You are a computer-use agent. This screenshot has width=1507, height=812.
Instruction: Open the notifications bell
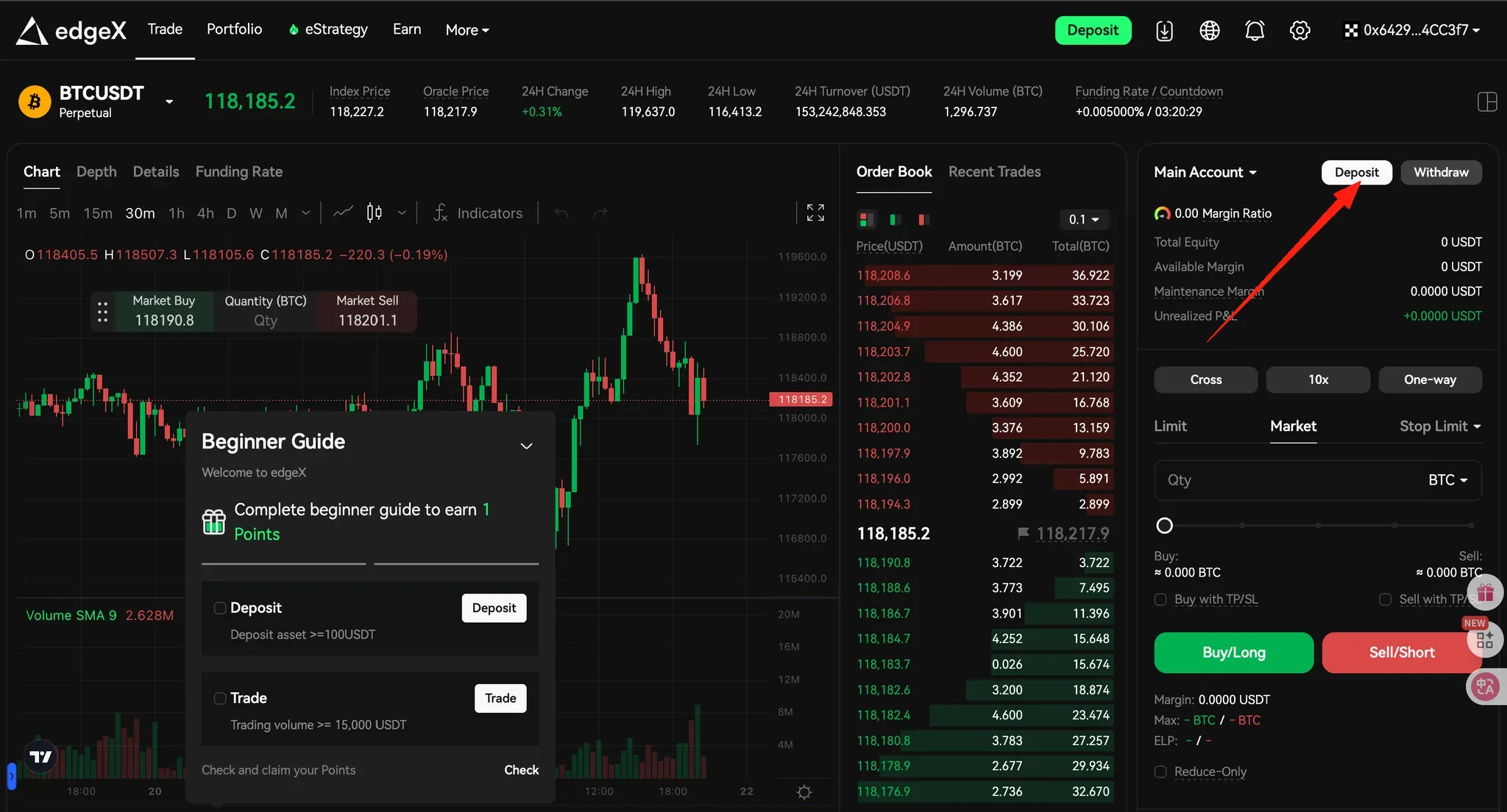(1255, 30)
